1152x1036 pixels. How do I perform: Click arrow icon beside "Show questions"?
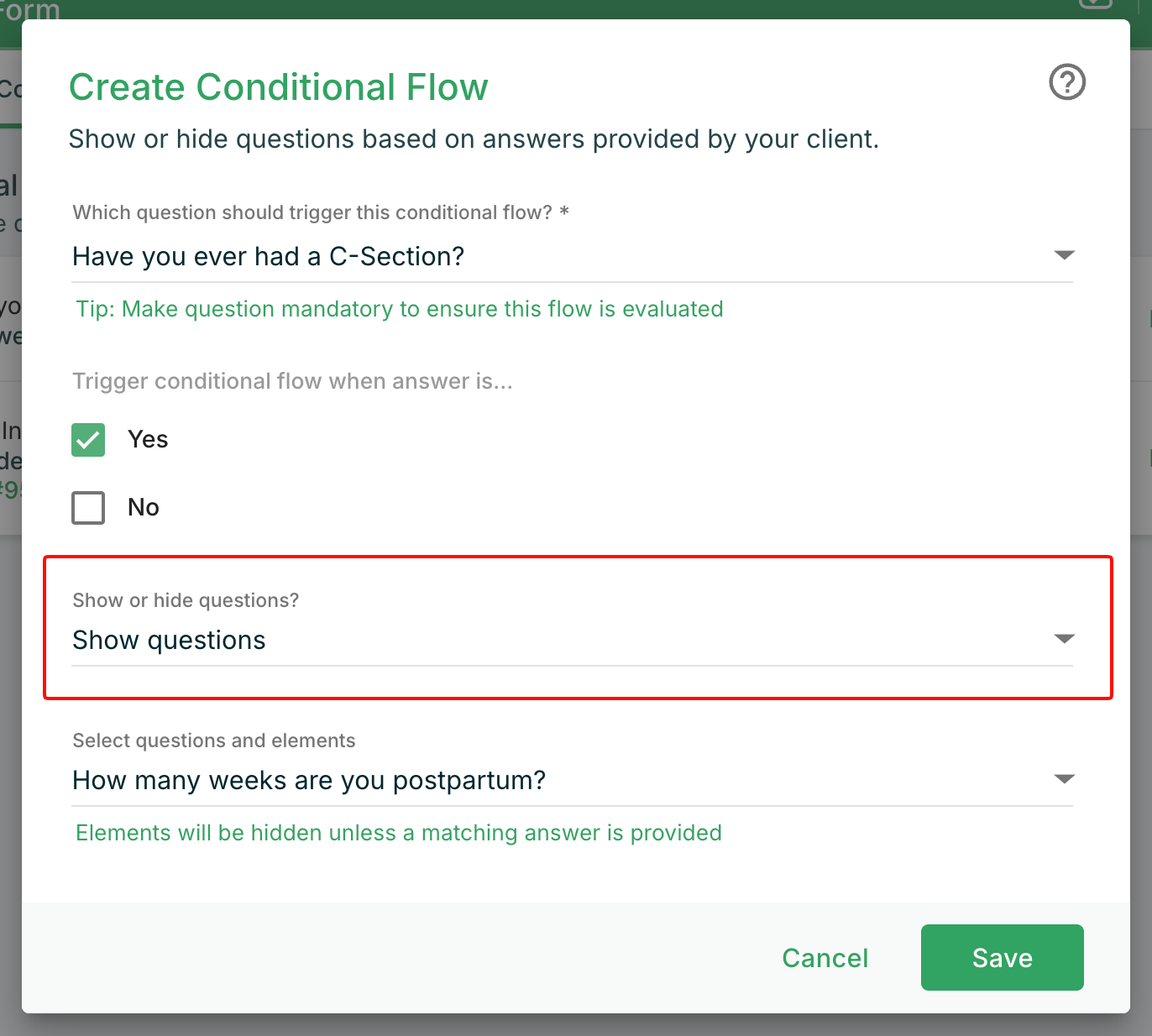click(1064, 640)
